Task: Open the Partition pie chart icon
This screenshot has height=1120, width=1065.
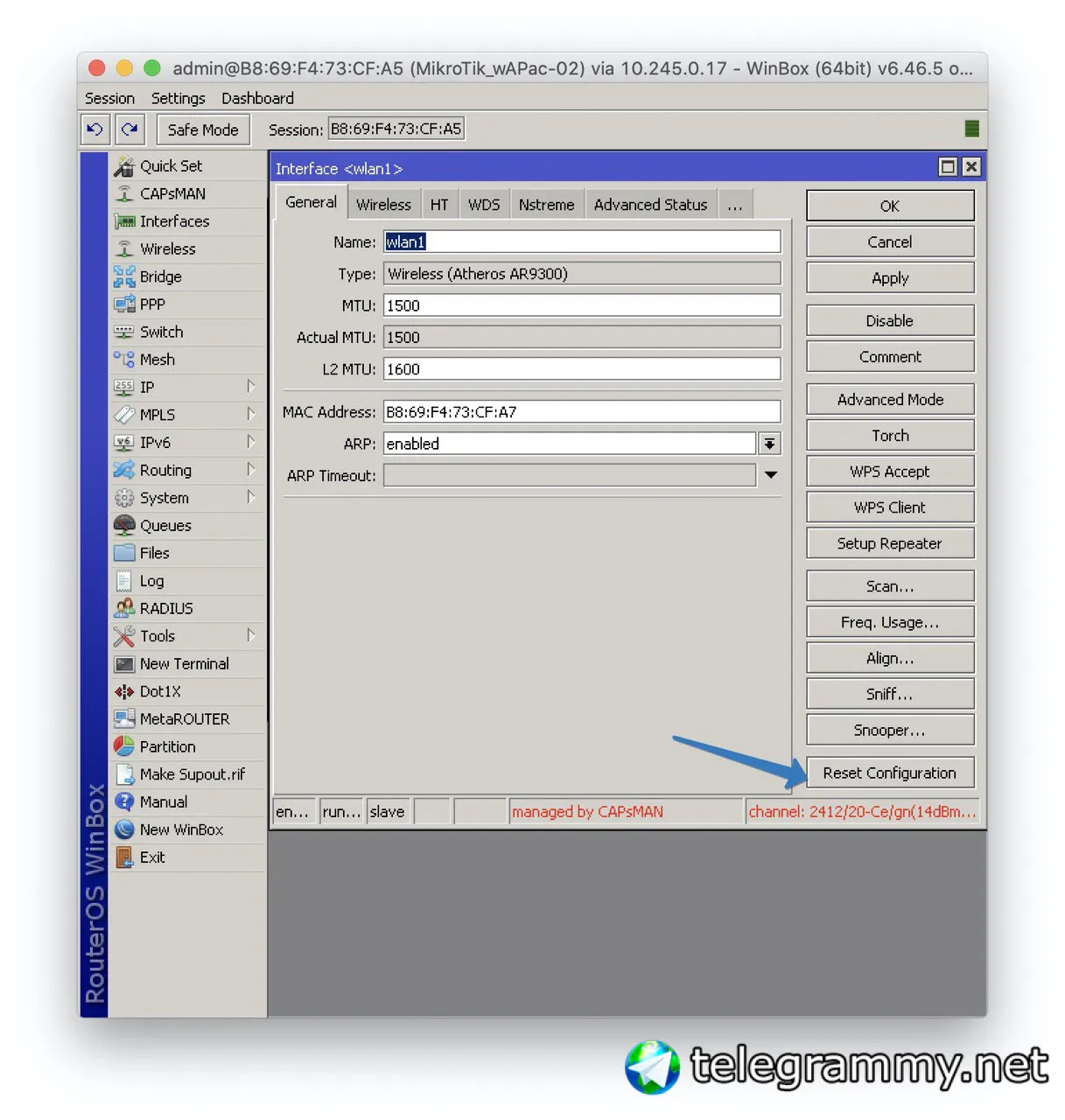Action: [124, 746]
